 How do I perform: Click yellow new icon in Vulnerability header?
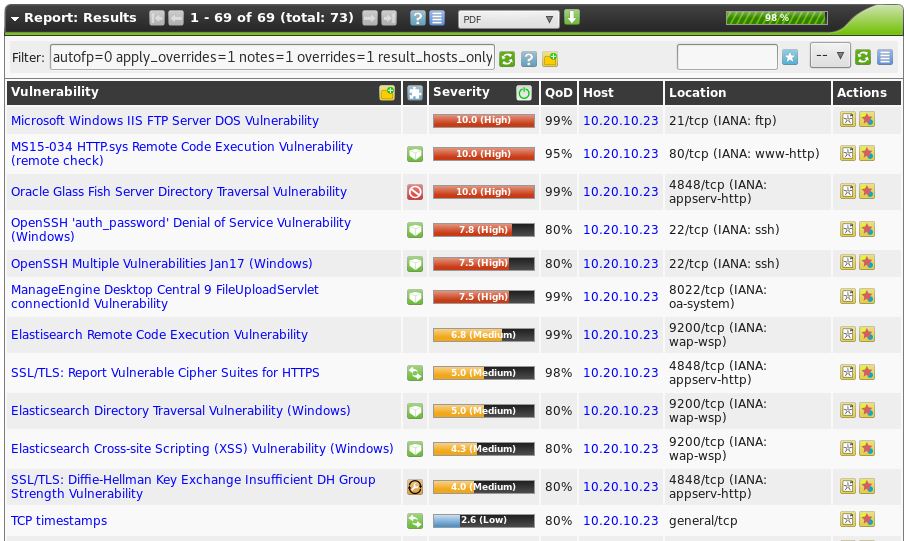[387, 93]
